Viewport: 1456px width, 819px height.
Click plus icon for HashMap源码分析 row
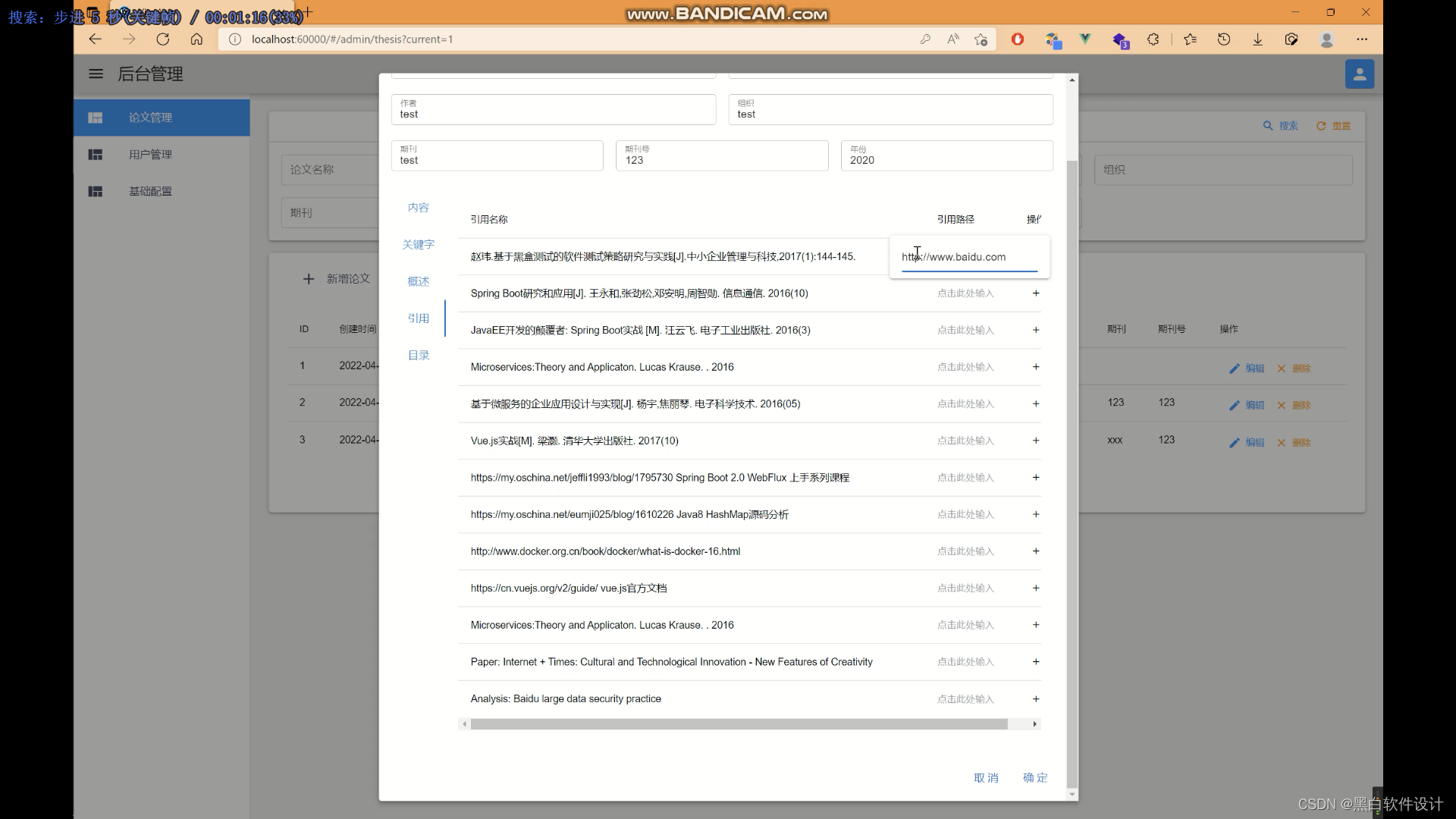[x=1036, y=514]
